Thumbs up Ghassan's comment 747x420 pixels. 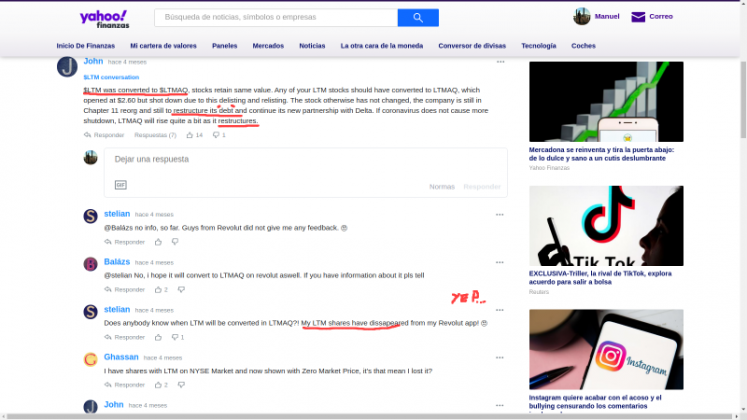[x=158, y=385]
